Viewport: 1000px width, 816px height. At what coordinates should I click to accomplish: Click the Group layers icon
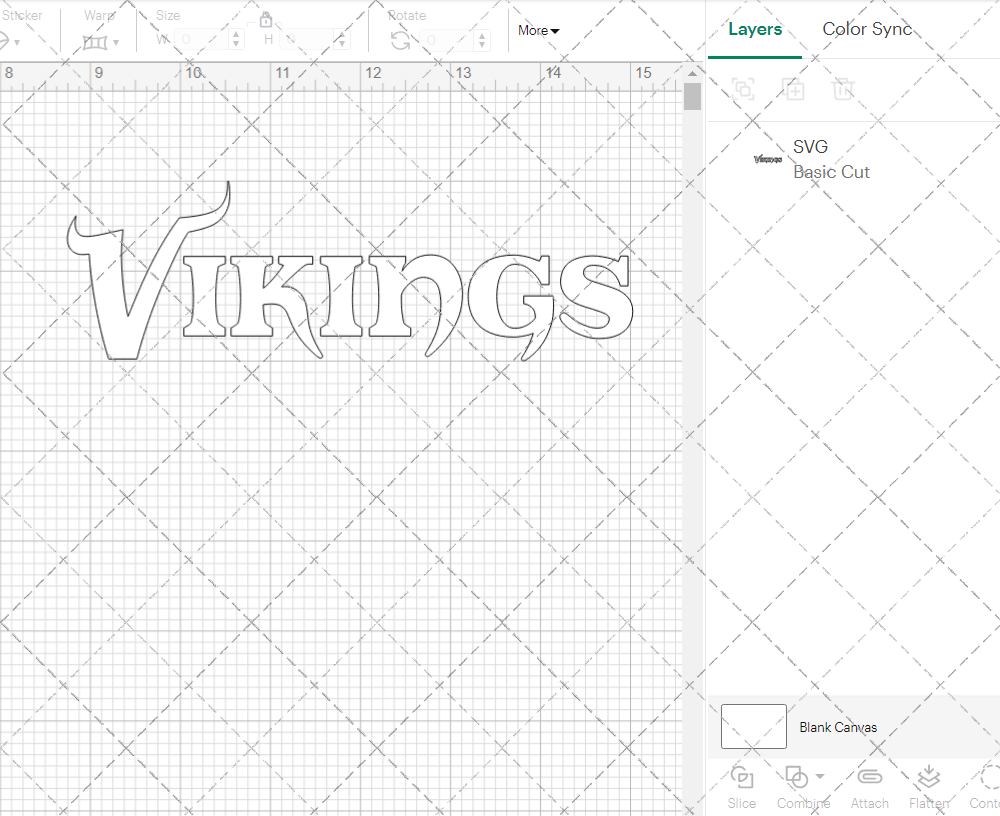click(x=743, y=89)
